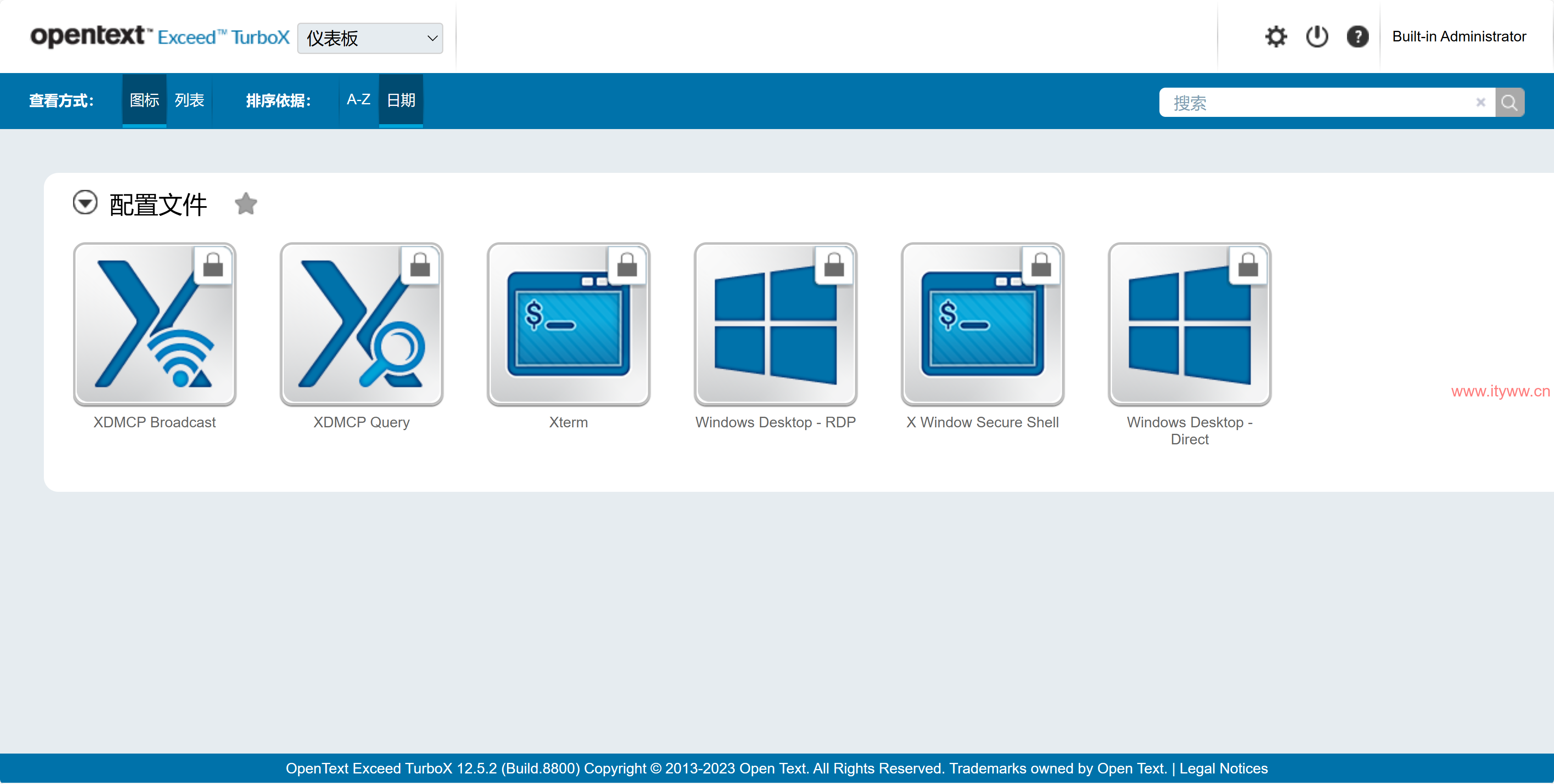Viewport: 1554px width, 784px height.
Task: Toggle the favorite star next to 配置文件
Action: [246, 204]
